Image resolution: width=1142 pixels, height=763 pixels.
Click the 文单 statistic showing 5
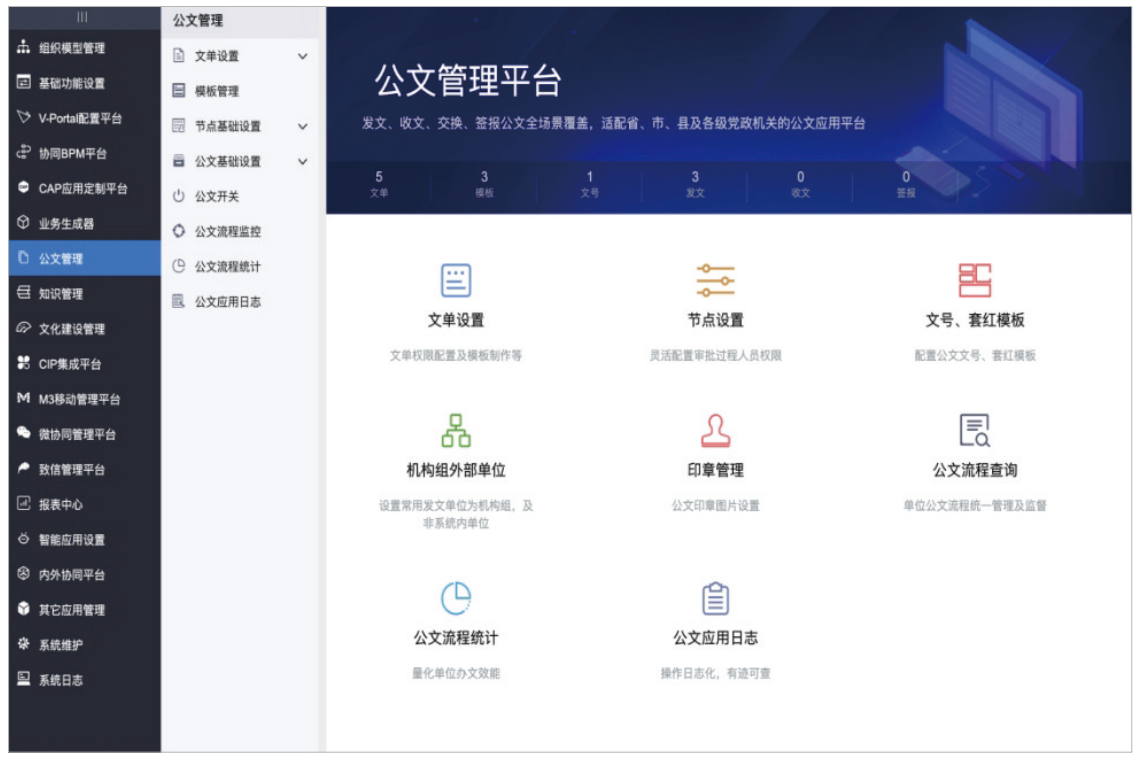(379, 183)
